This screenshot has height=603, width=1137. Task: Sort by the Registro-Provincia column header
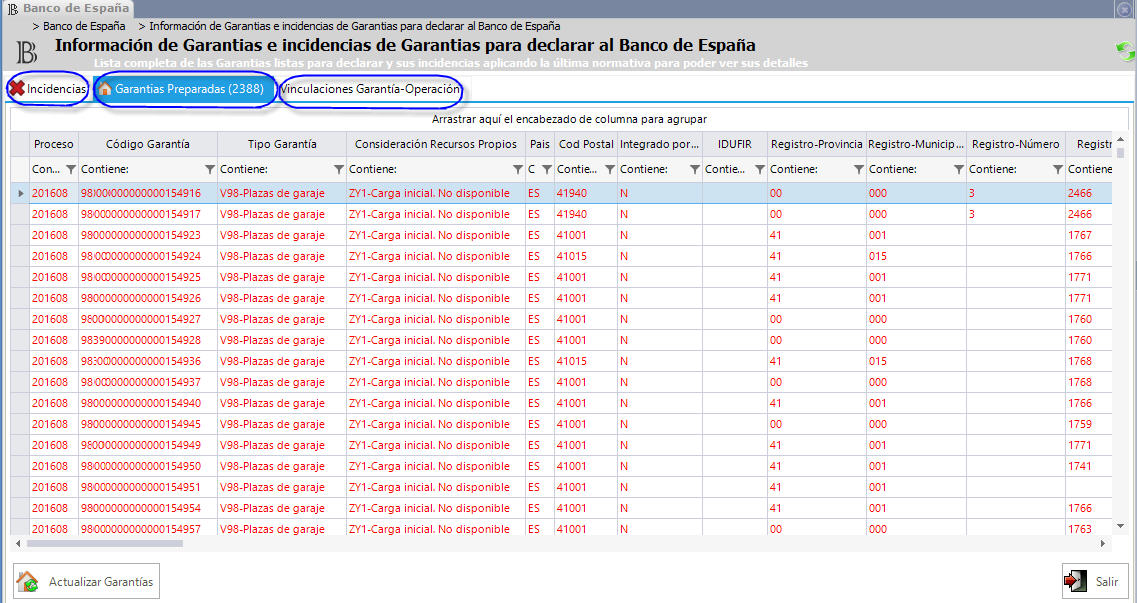click(x=816, y=144)
